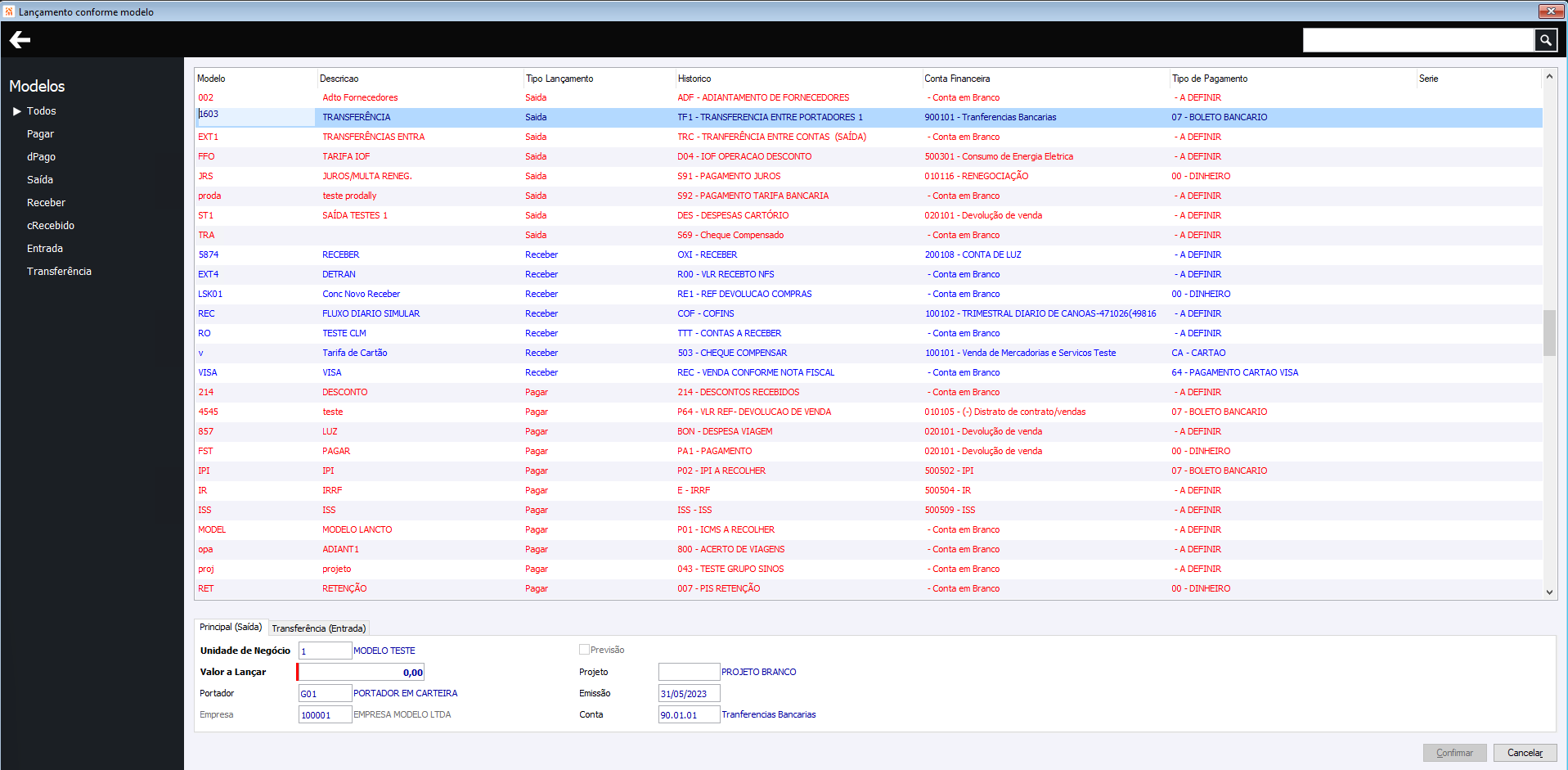The height and width of the screenshot is (770, 1568).
Task: Toggle the Previsão checkbox
Action: 584,650
